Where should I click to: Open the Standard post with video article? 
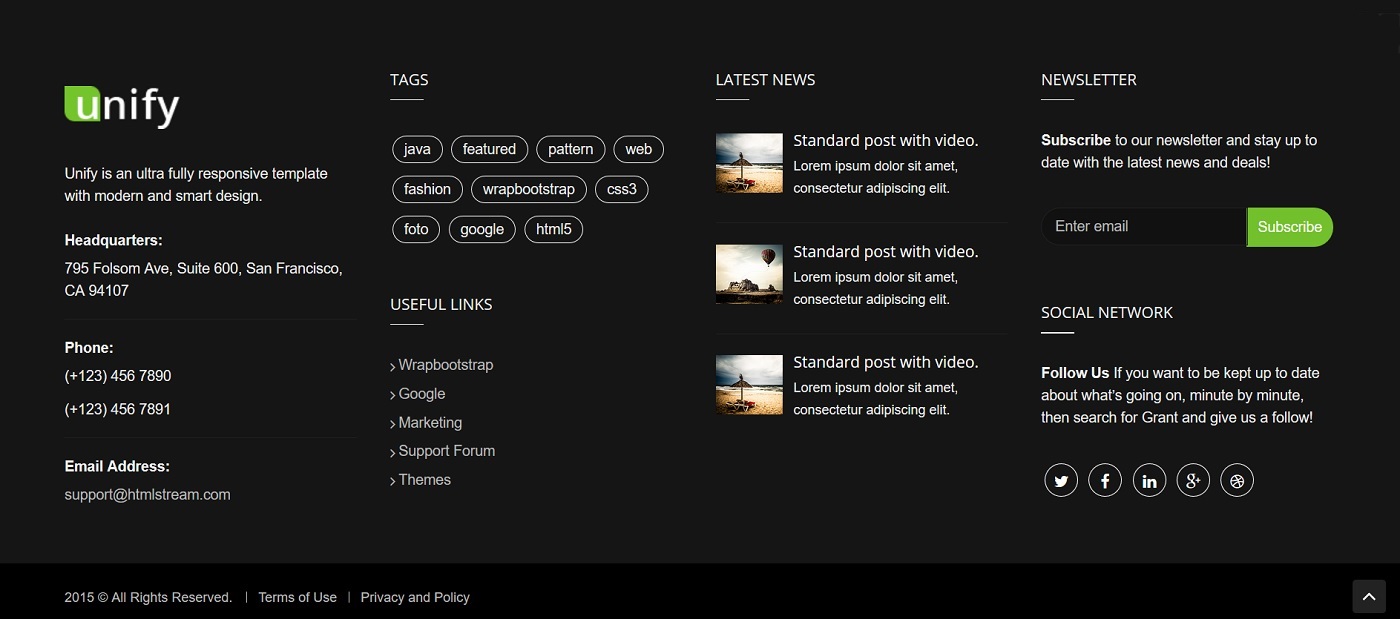pos(886,140)
